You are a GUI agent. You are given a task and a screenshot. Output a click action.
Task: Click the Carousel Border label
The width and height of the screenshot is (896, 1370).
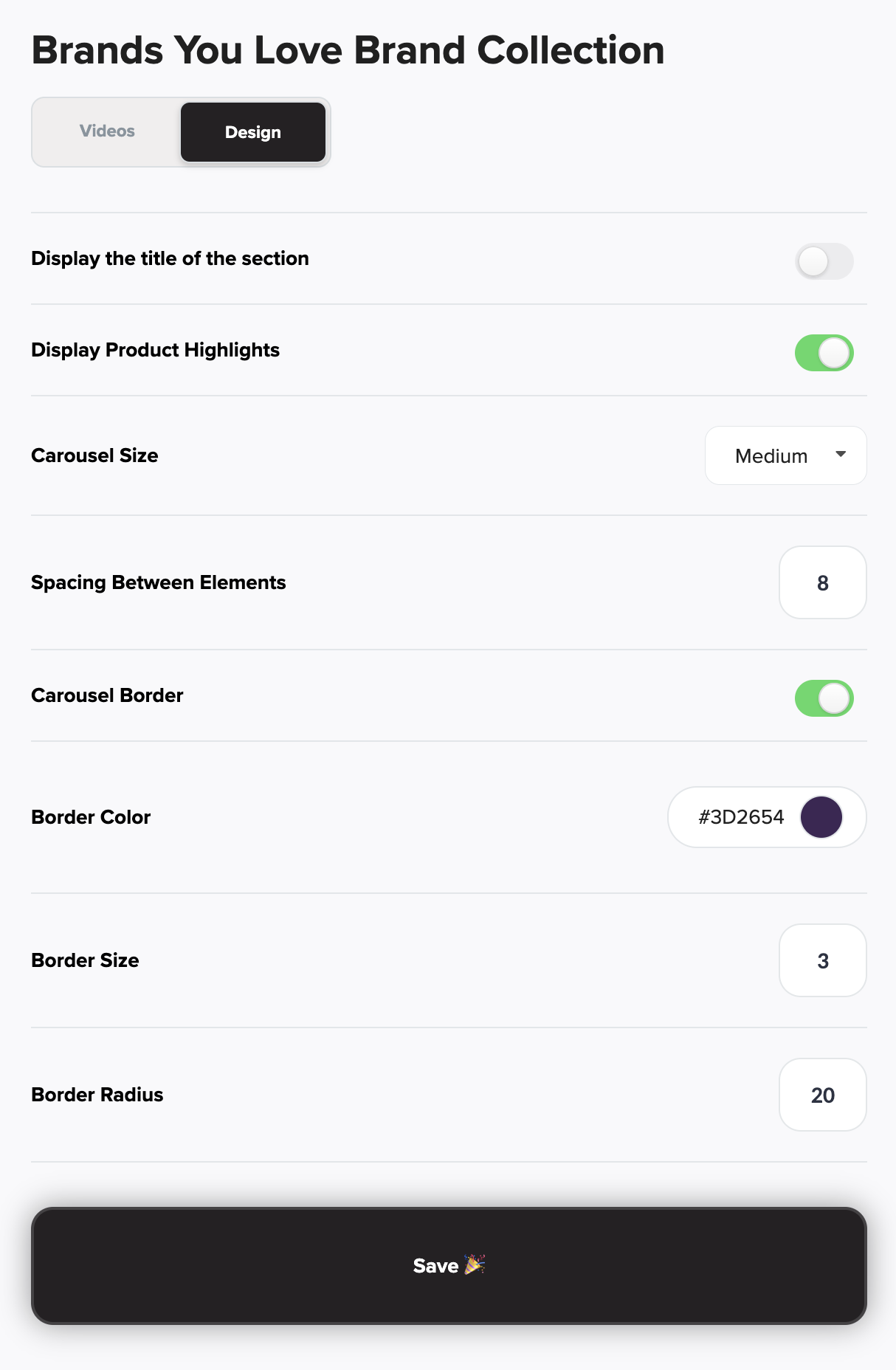pyautogui.click(x=107, y=695)
